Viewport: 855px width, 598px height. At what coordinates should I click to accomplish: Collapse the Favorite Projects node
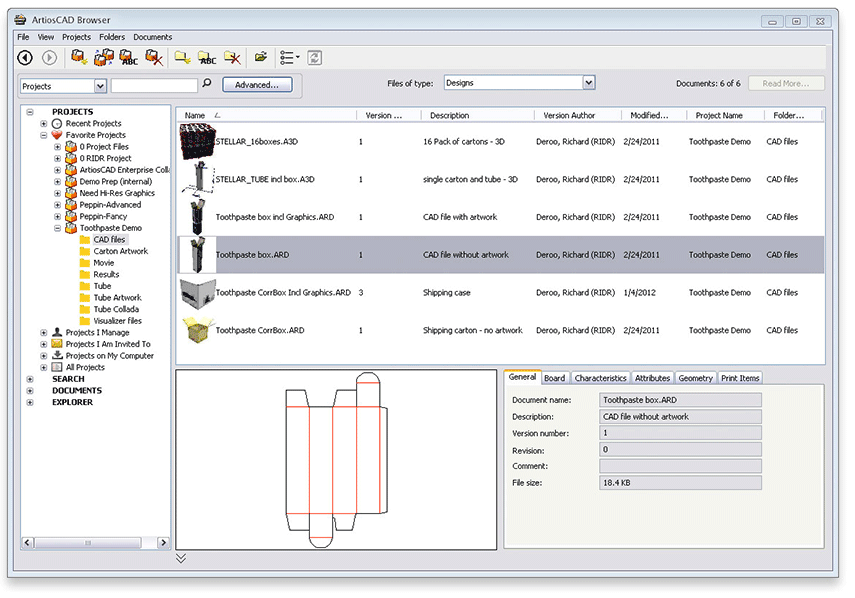coord(44,135)
